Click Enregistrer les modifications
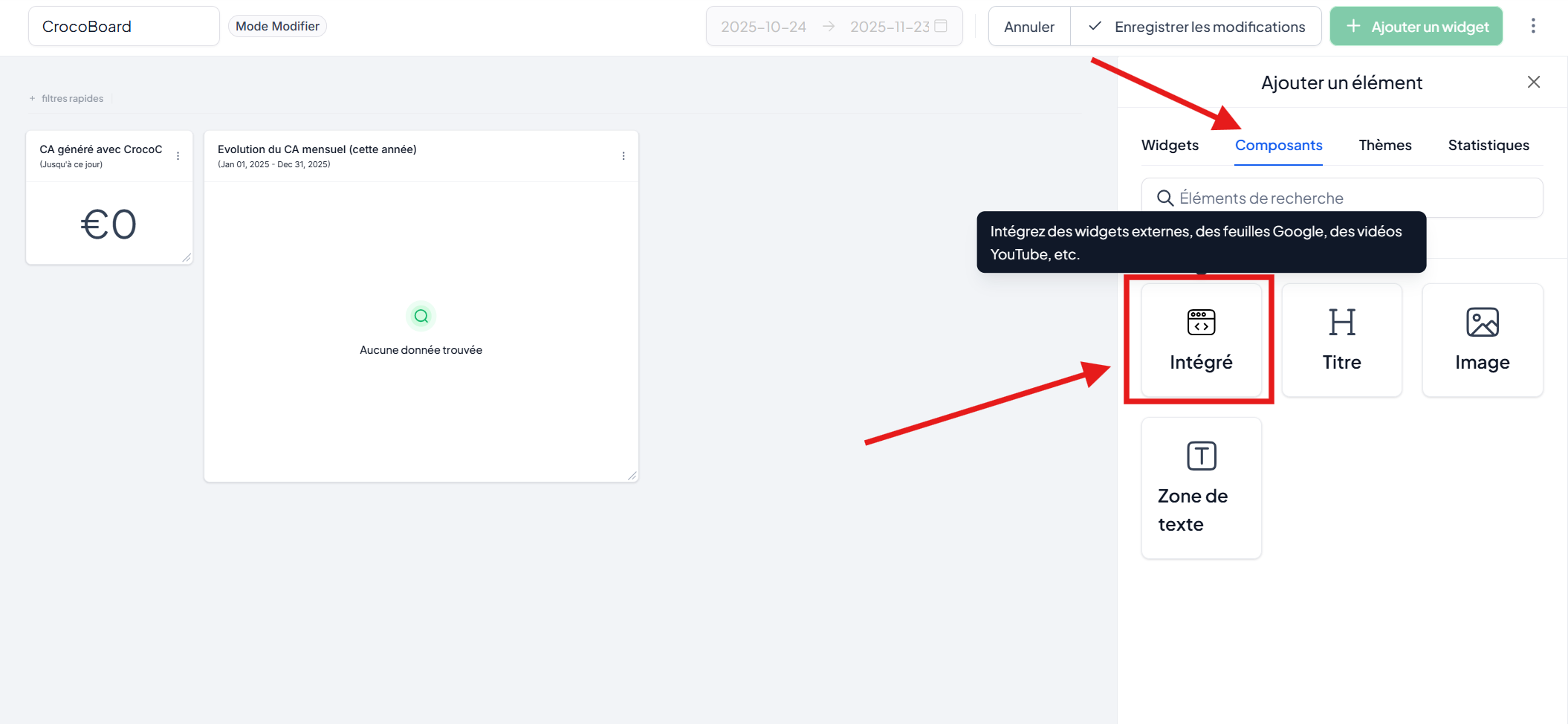The image size is (1568, 724). point(1196,27)
